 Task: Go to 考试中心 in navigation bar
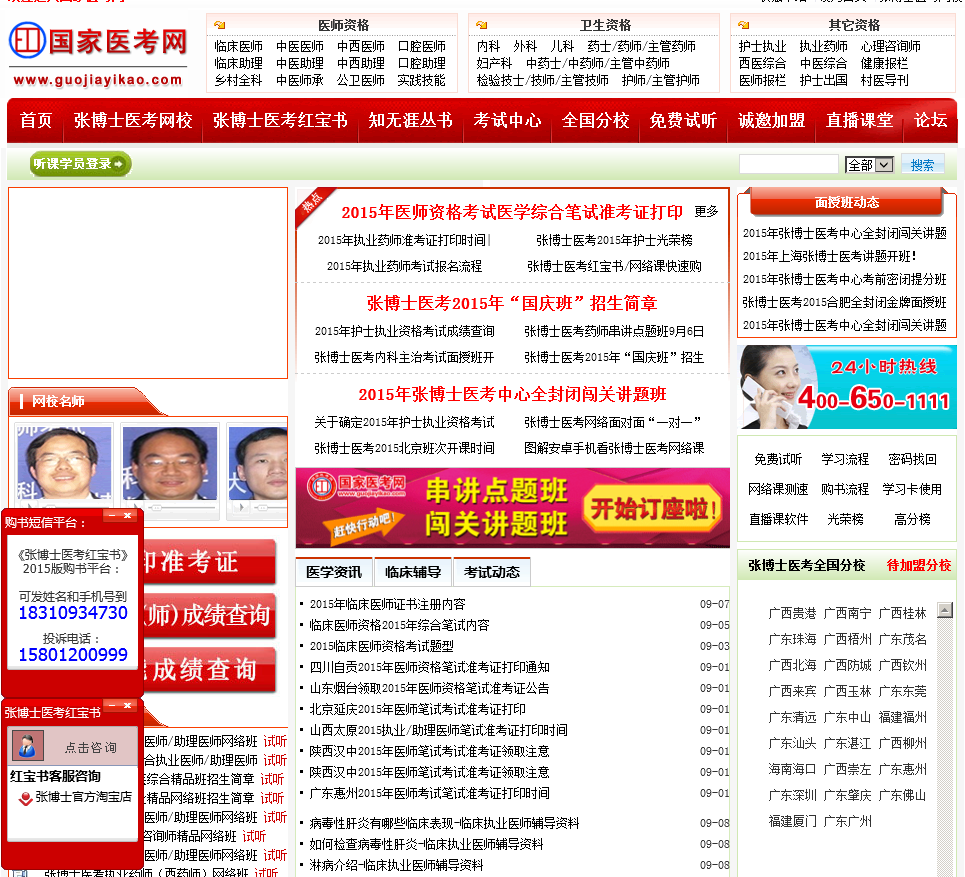507,120
